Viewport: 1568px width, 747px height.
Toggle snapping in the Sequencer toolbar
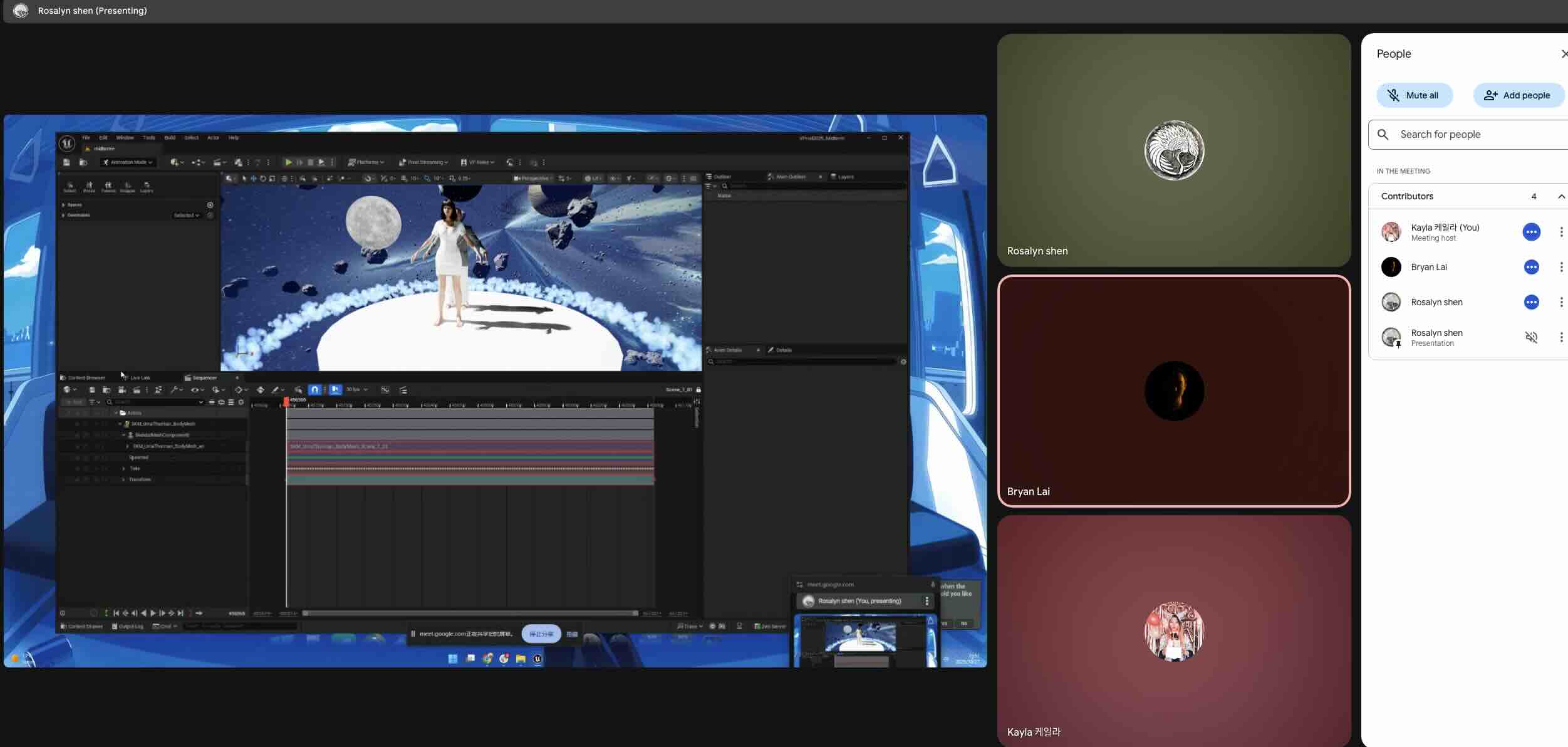(315, 389)
